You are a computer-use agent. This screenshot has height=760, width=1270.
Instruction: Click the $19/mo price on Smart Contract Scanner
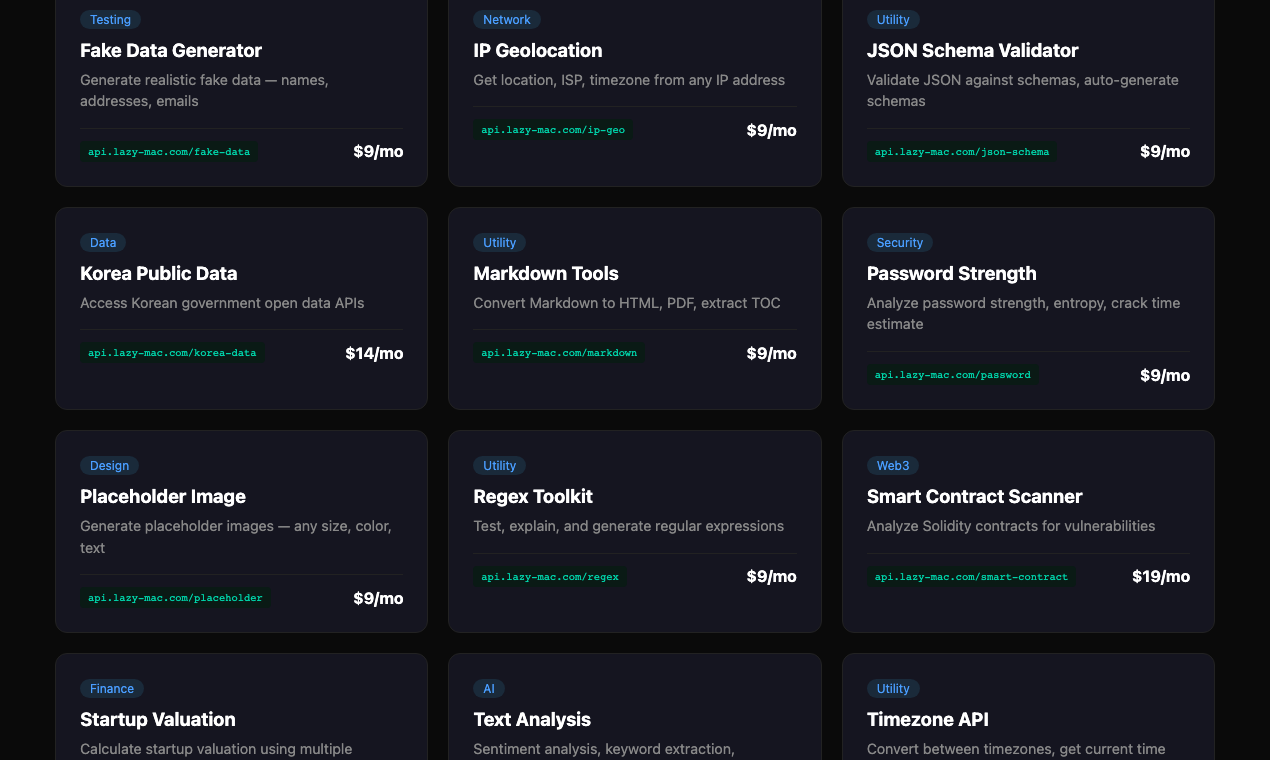click(1161, 576)
